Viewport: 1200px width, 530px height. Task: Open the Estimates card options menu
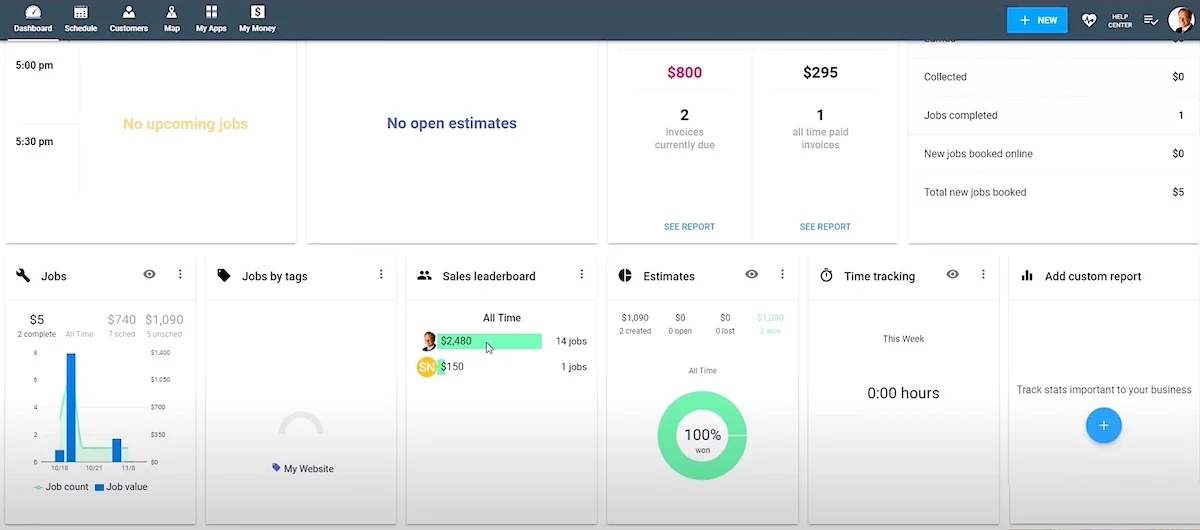783,274
